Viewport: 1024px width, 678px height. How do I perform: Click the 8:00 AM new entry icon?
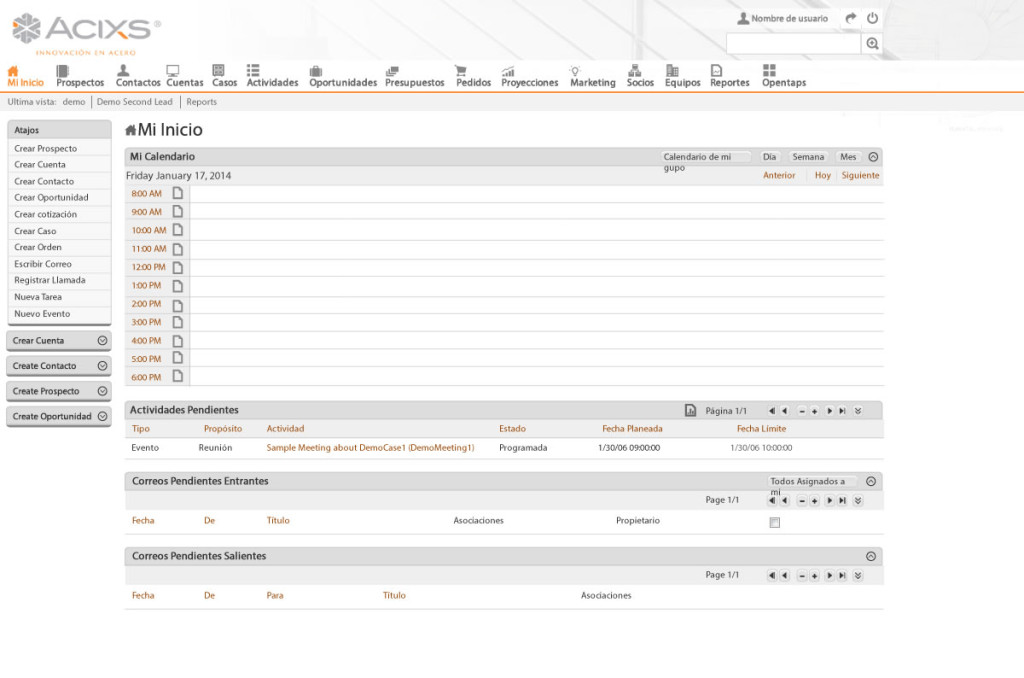[178, 193]
